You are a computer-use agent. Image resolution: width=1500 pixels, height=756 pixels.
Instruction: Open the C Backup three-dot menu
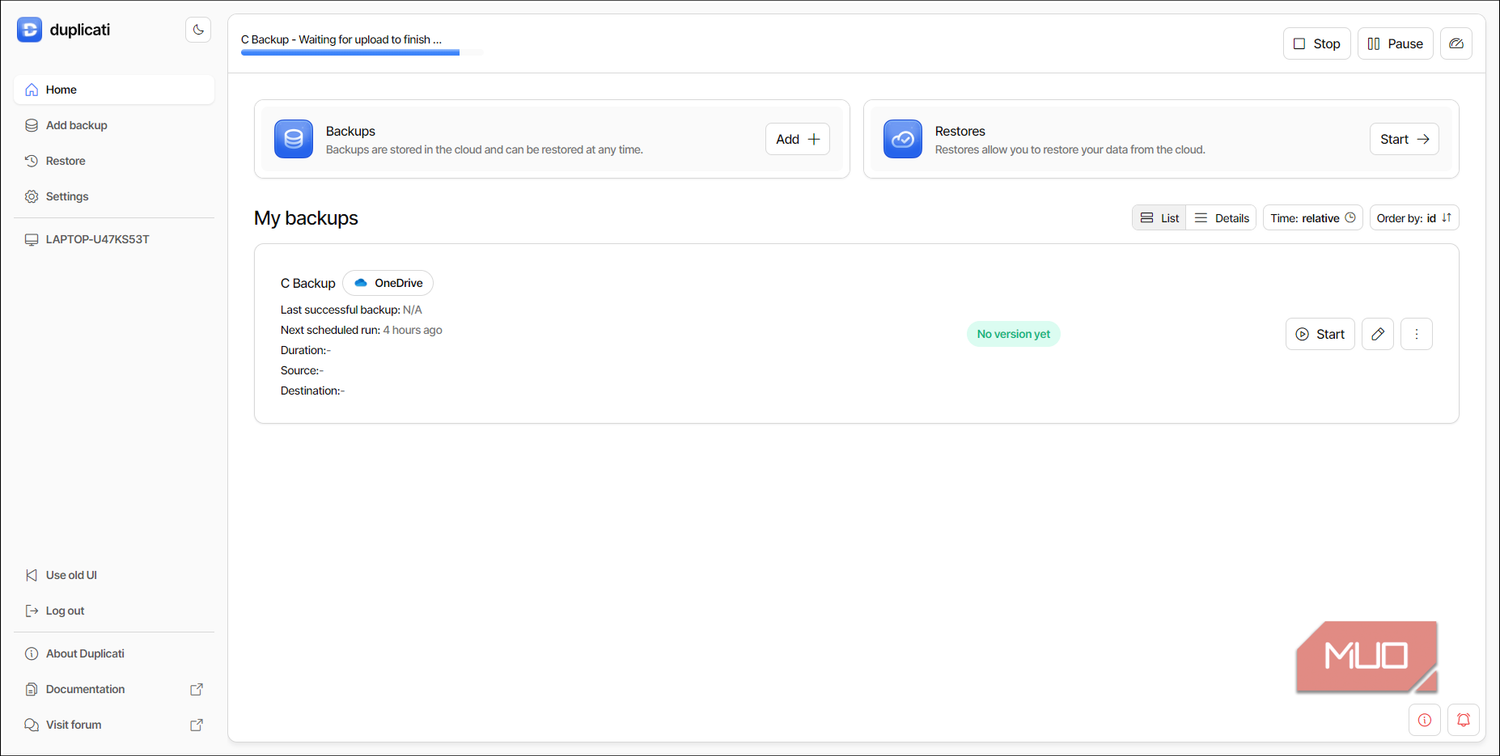click(1417, 334)
